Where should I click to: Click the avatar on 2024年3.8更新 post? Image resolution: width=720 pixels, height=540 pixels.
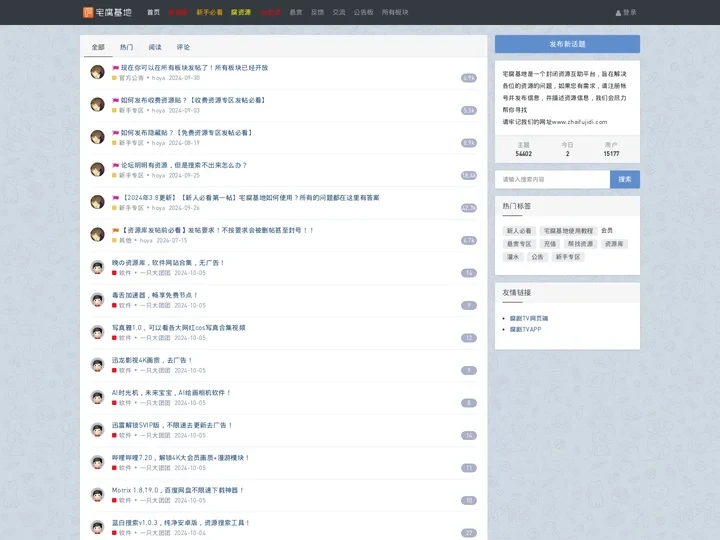pos(97,202)
